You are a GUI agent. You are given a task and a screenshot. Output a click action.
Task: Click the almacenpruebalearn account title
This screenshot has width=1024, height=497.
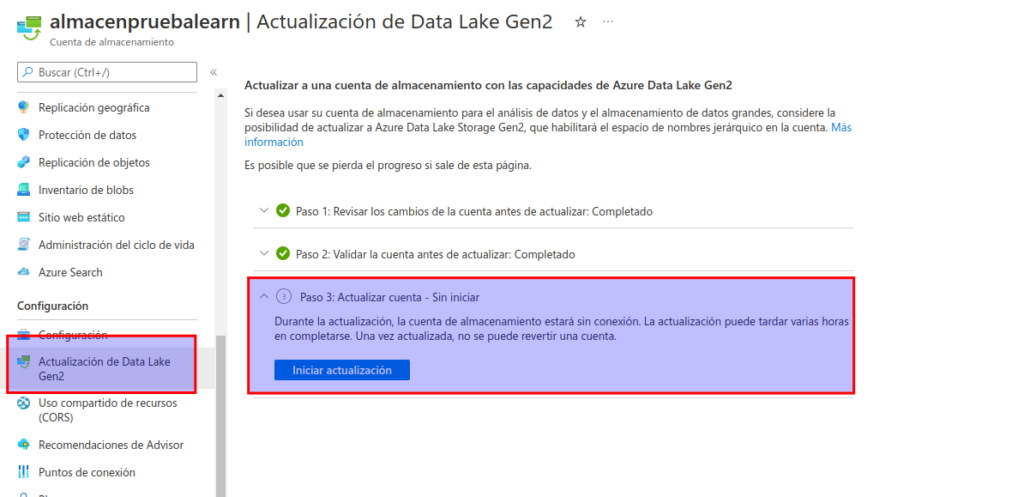click(145, 22)
